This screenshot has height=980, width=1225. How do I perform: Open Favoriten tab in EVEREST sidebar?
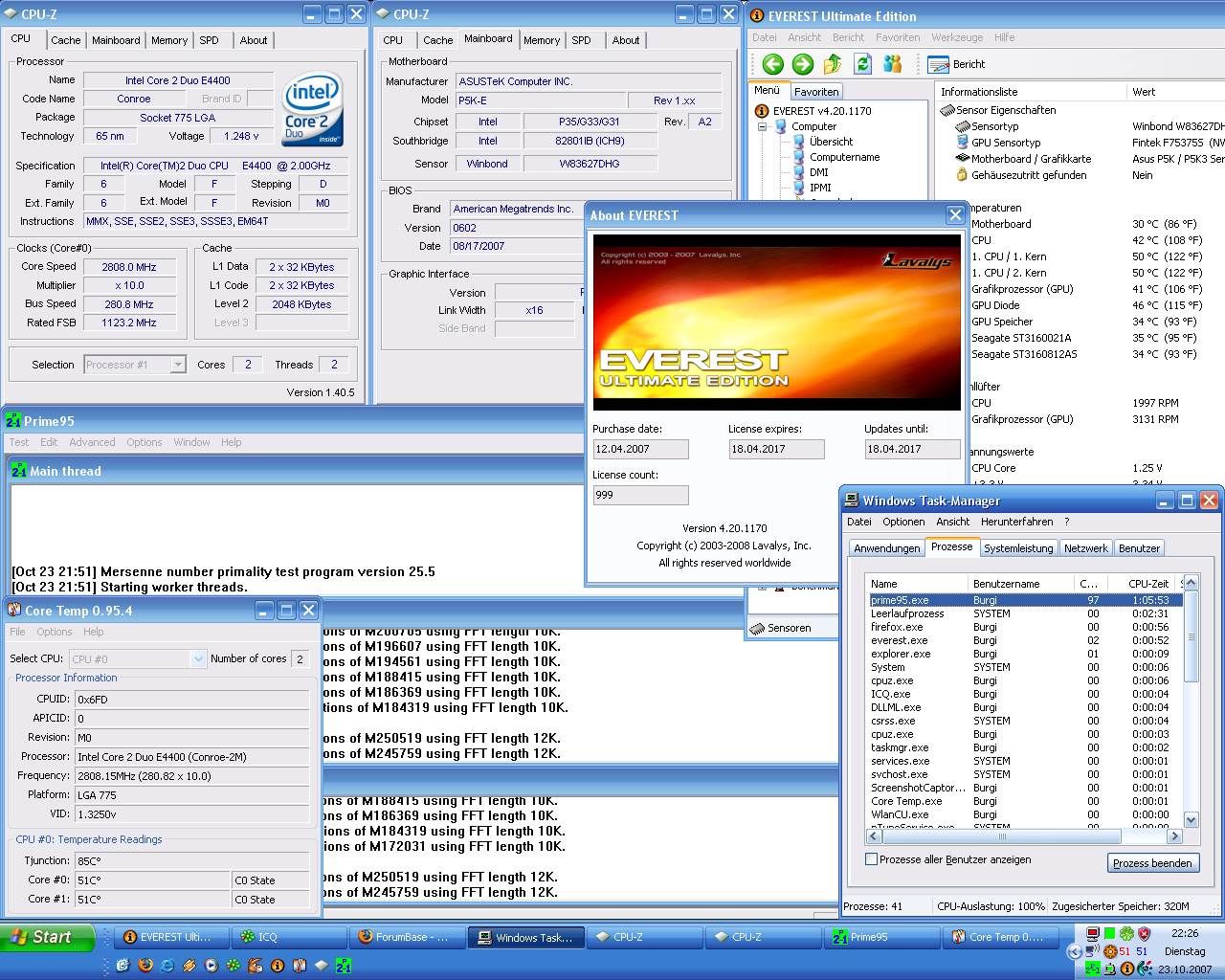(x=816, y=92)
